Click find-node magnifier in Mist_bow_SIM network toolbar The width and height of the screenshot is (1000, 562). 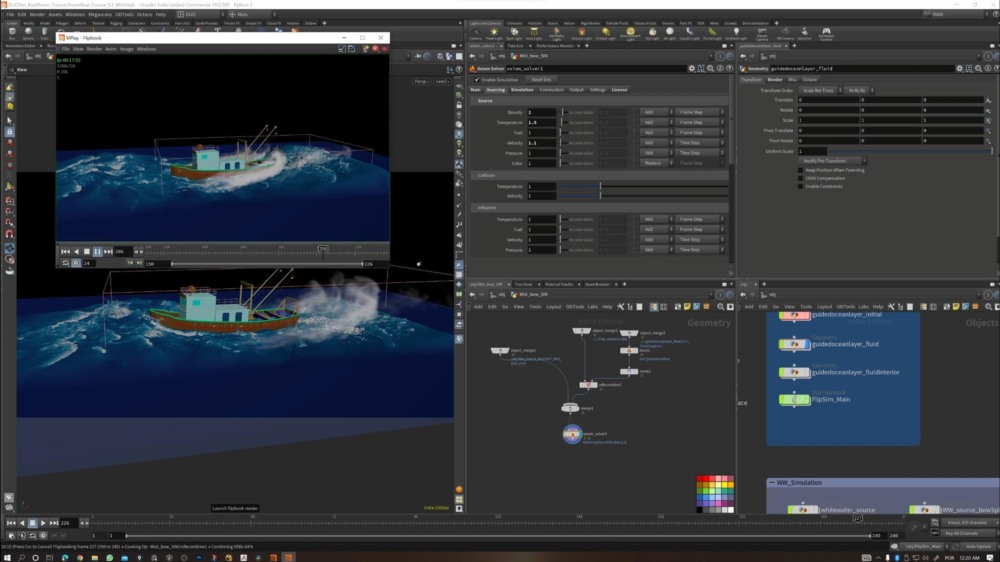721,307
